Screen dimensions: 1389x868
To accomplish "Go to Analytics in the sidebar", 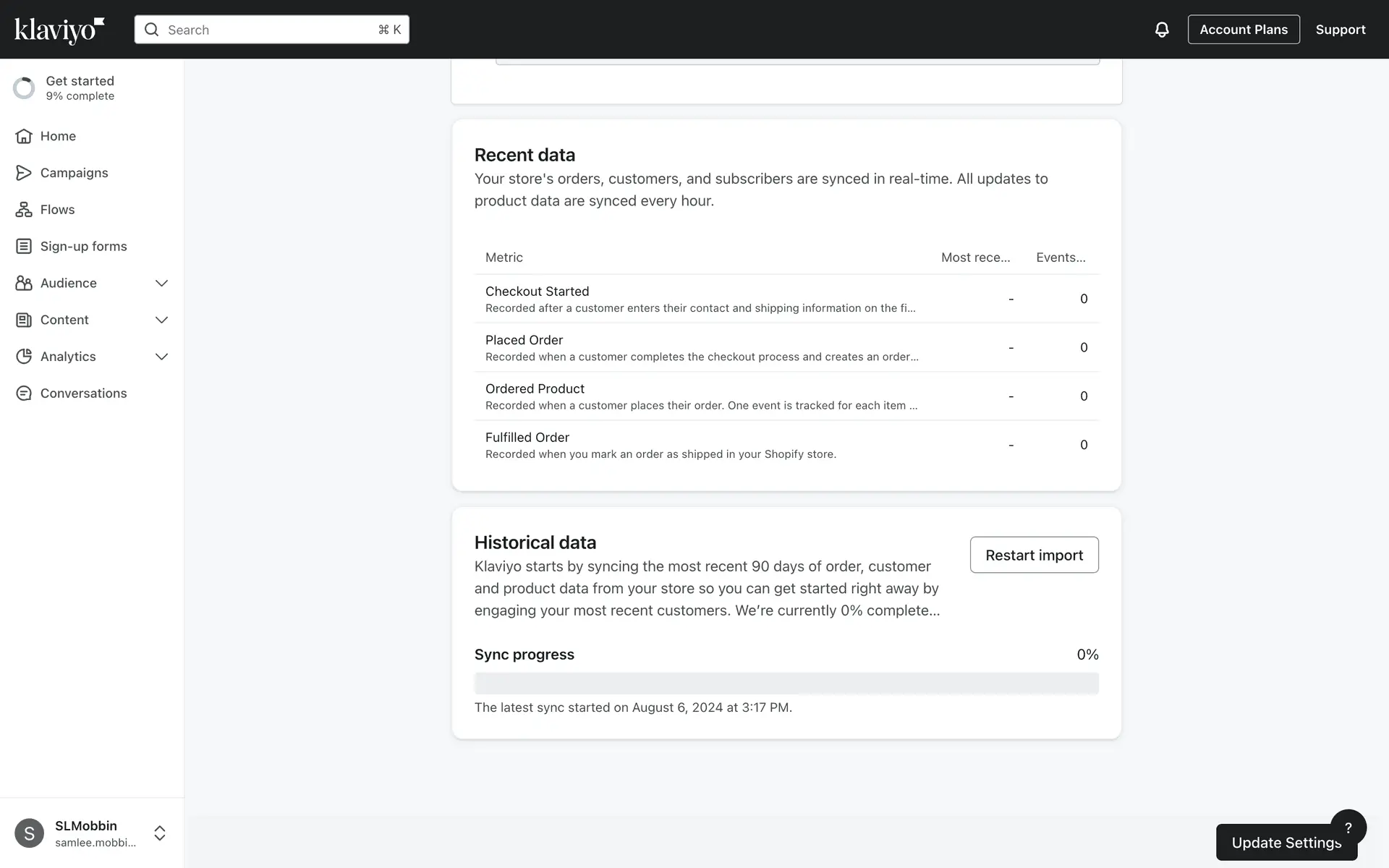I will tap(68, 357).
